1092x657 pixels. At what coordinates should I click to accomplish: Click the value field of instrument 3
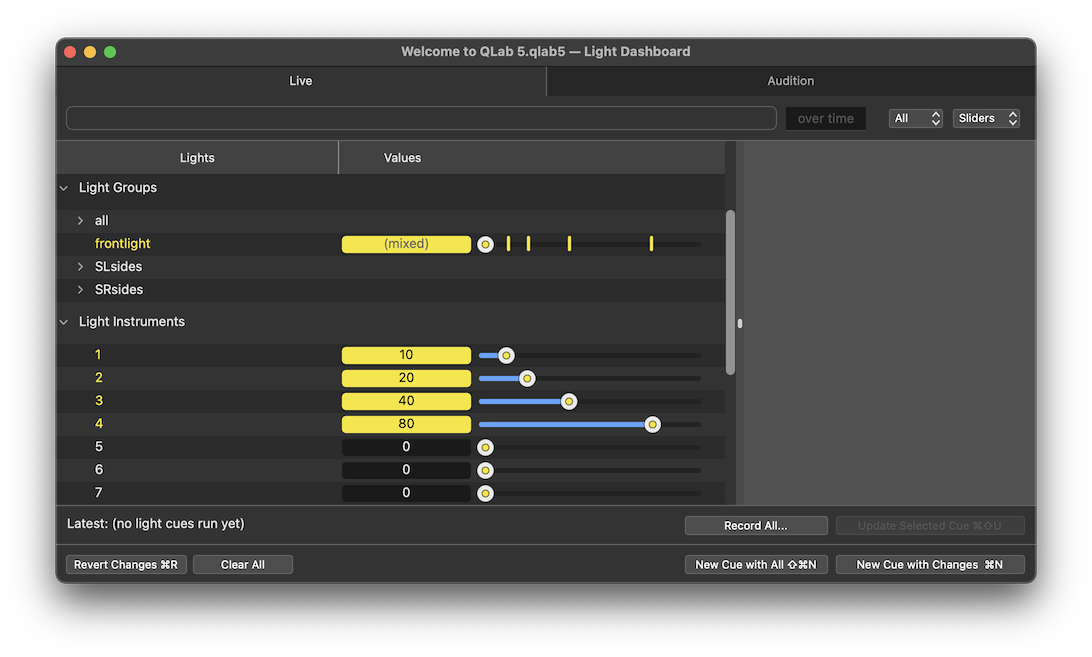(406, 401)
